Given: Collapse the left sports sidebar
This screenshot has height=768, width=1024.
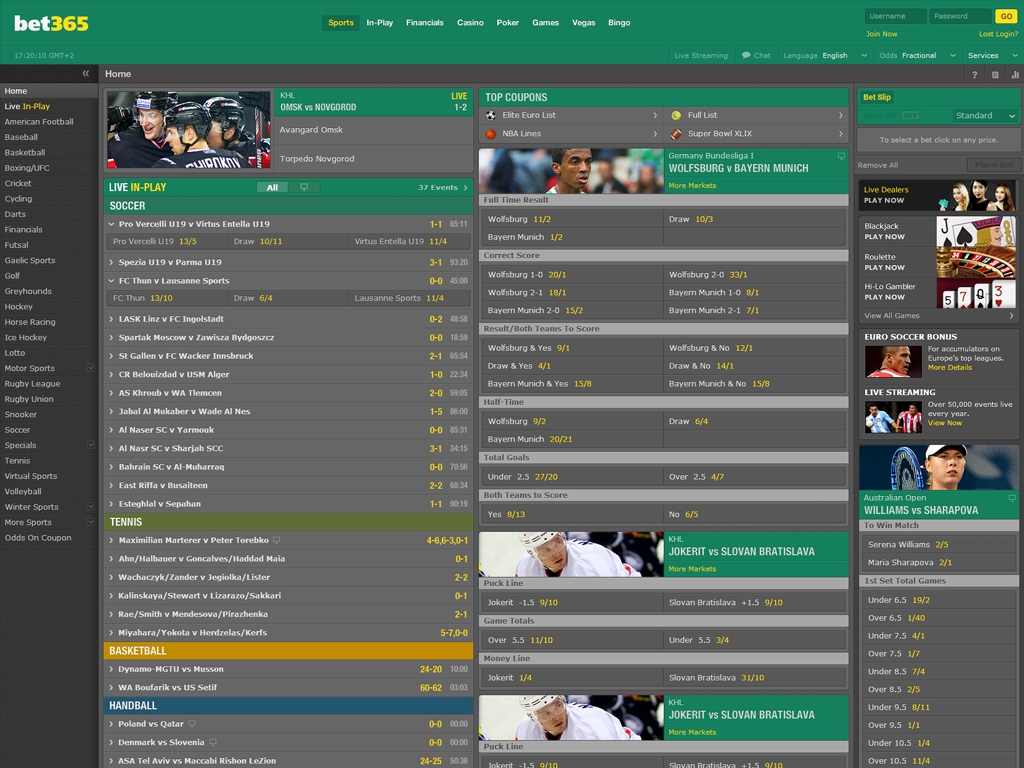Looking at the screenshot, I should (x=85, y=74).
